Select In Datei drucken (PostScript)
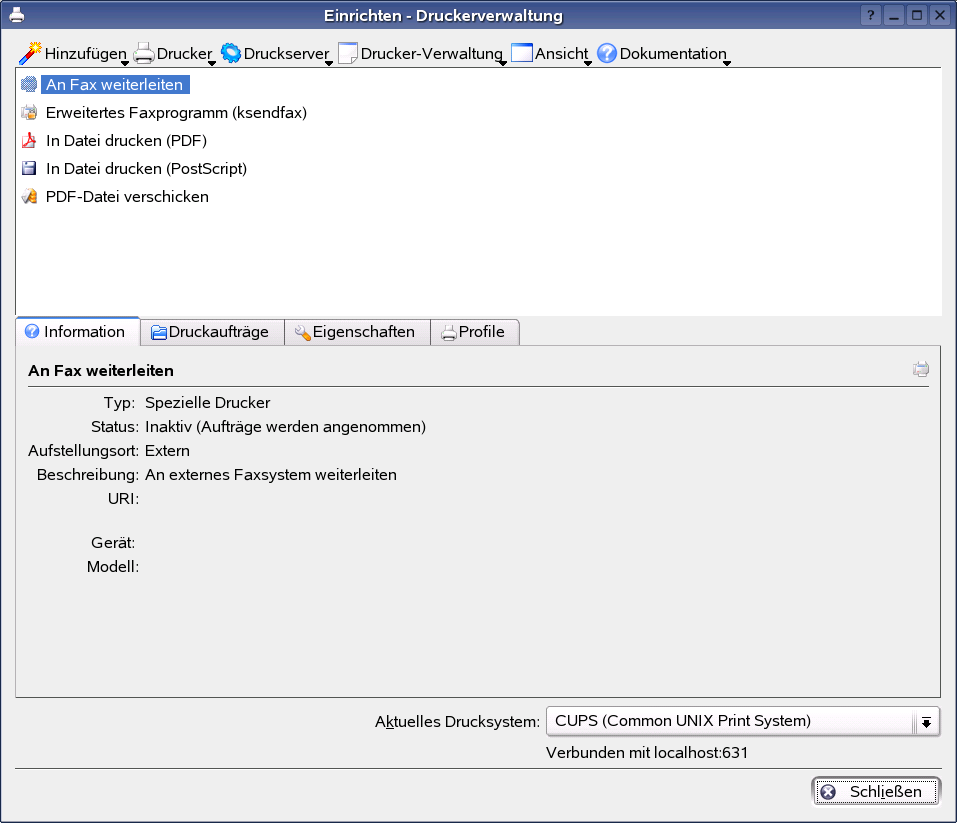Viewport: 957px width, 823px height. (x=146, y=169)
